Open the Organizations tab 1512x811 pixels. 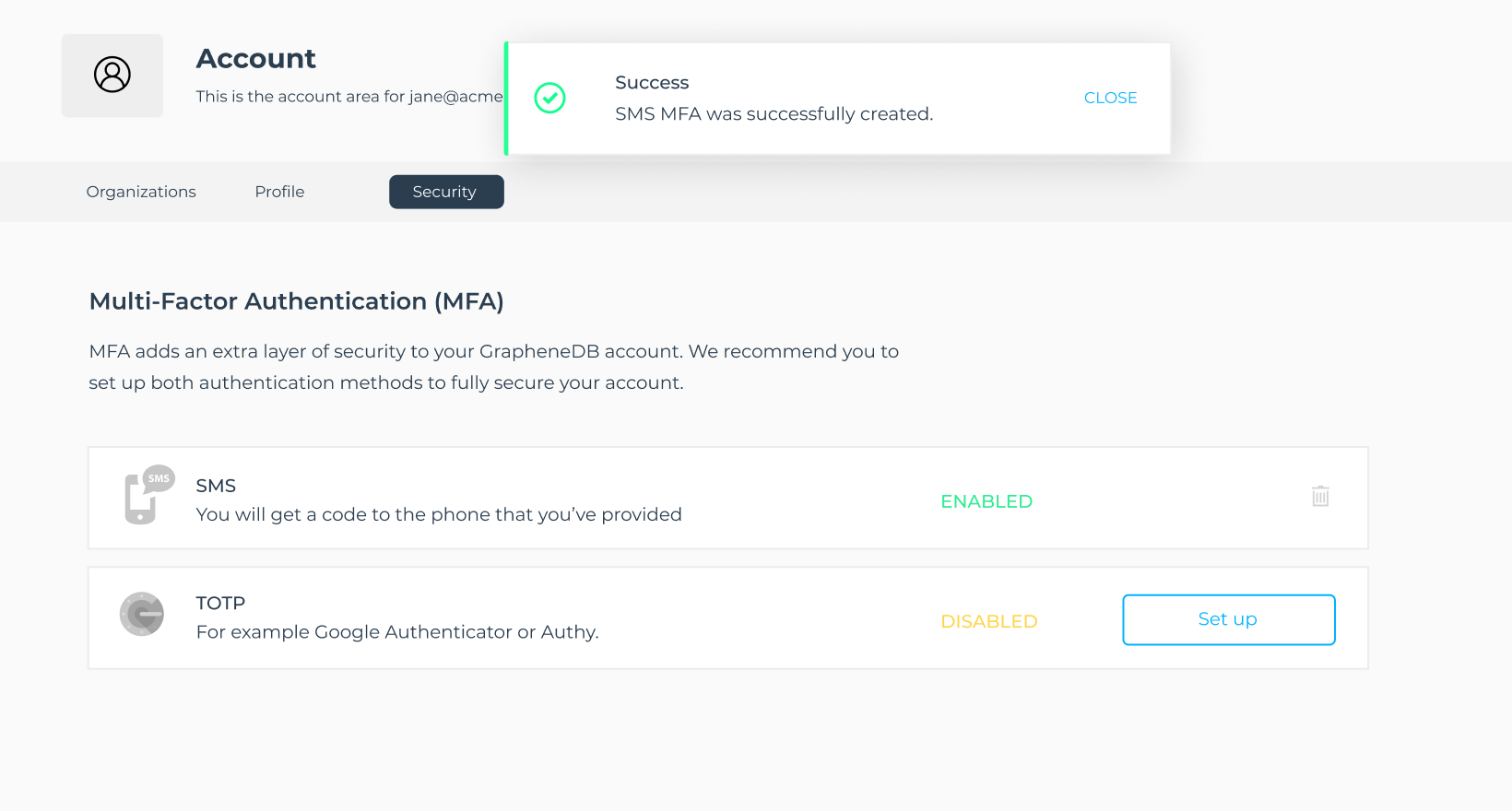141,192
